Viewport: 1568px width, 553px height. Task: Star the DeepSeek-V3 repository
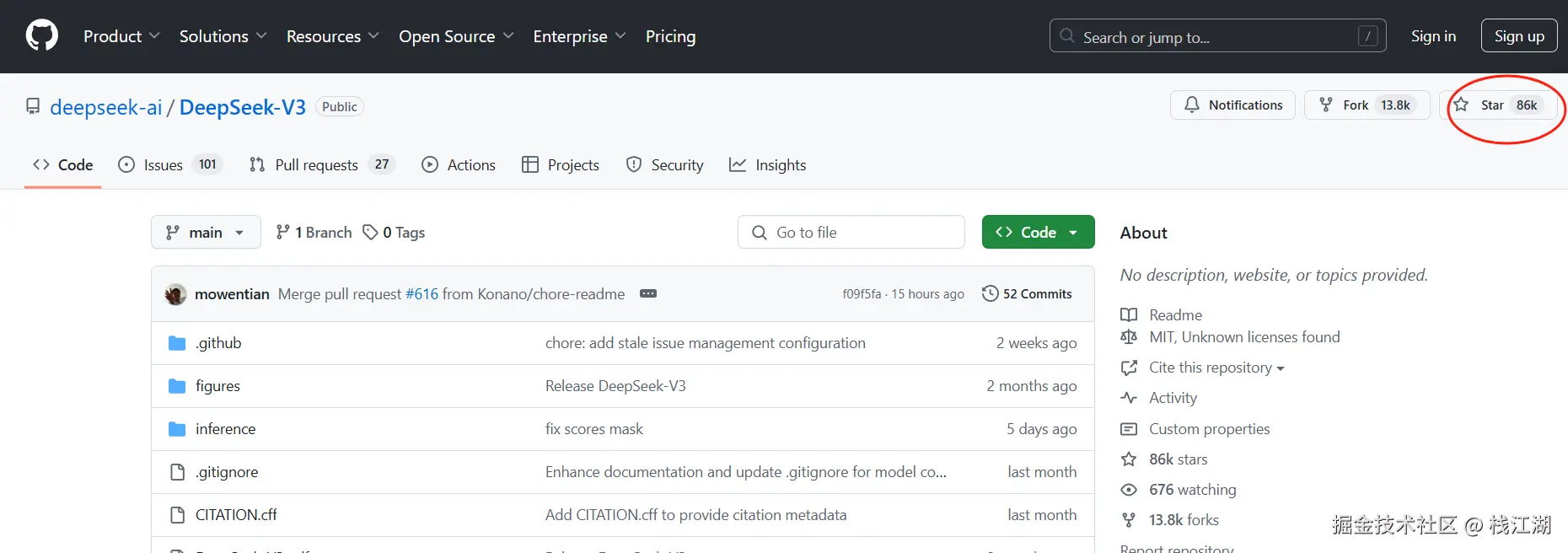click(x=1490, y=105)
